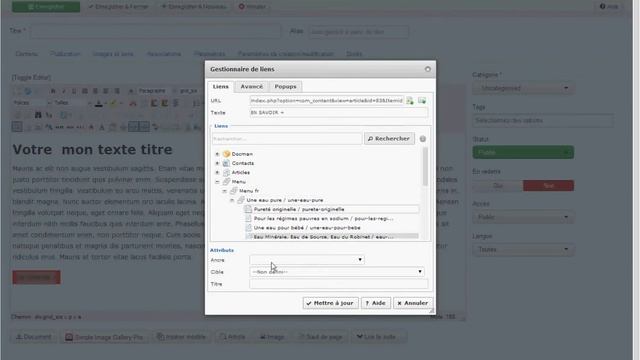Screen dimensions: 640x360
Task: Open the Accès dropdown
Action: pyautogui.click(x=523, y=217)
